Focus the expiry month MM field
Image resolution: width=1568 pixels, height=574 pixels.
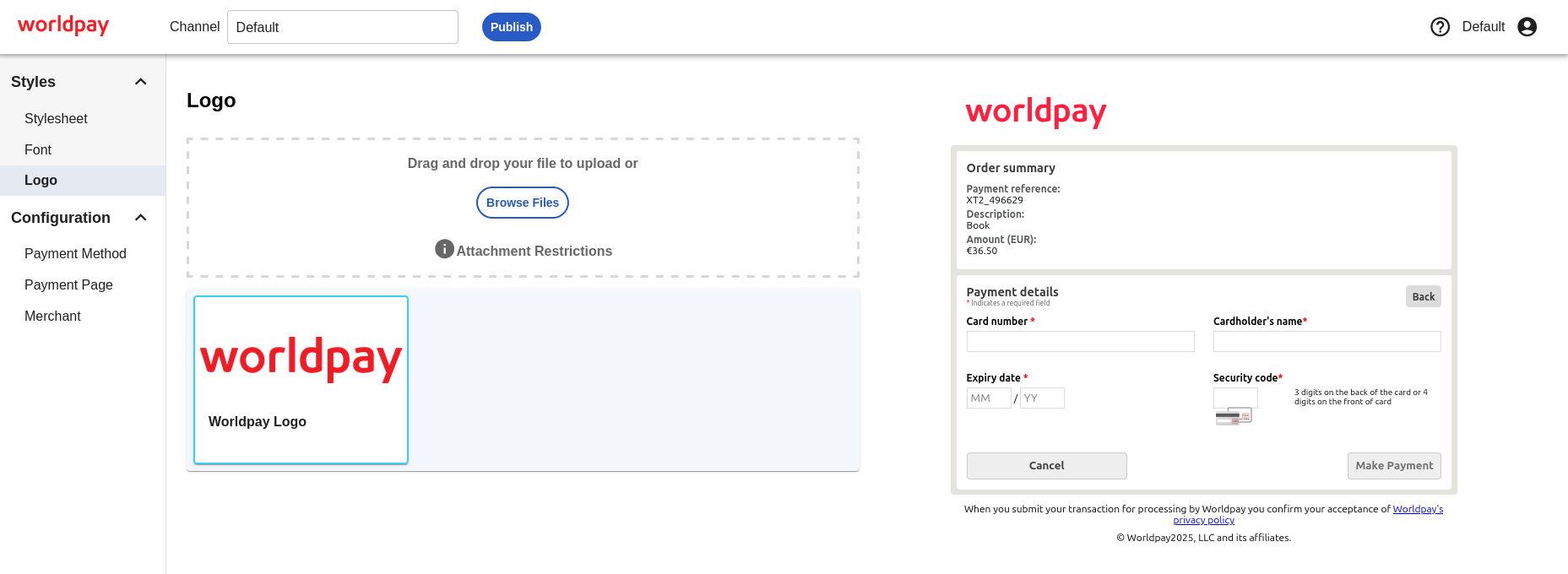coord(989,398)
